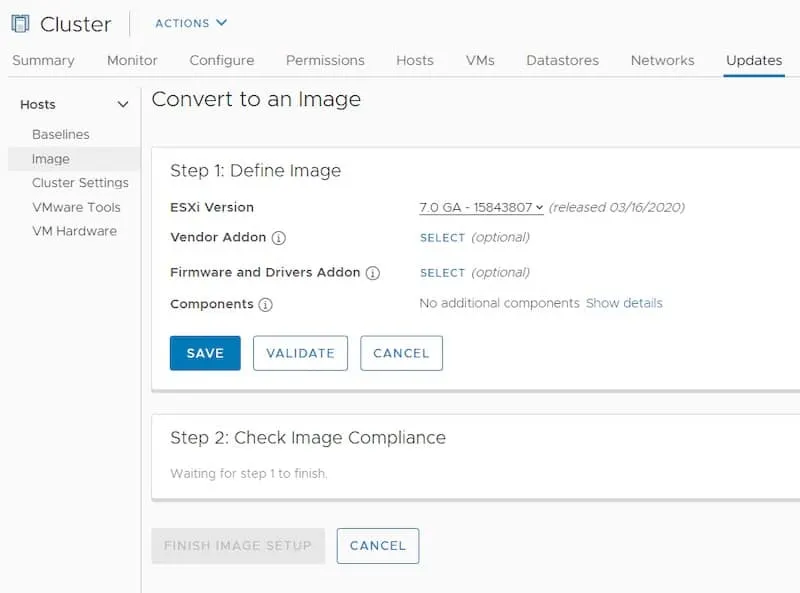Open the ESXi Version 7.0 GA dropdown
Screen dimensions: 800x593
coord(481,207)
